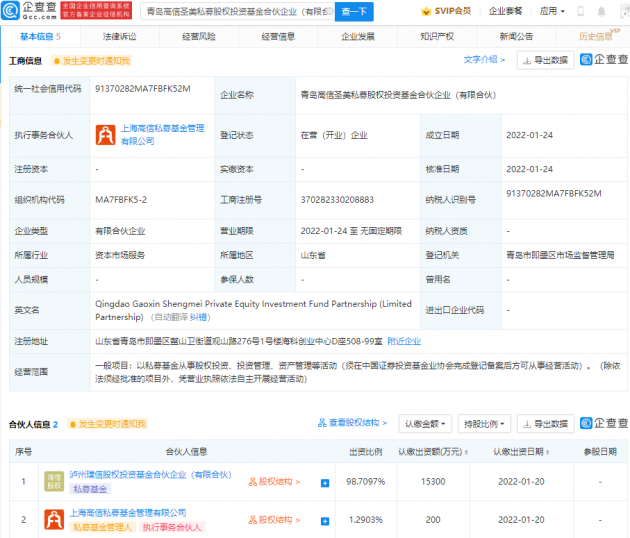The height and width of the screenshot is (538, 630).
Task: Open the 知识产权 tab
Action: 436,36
